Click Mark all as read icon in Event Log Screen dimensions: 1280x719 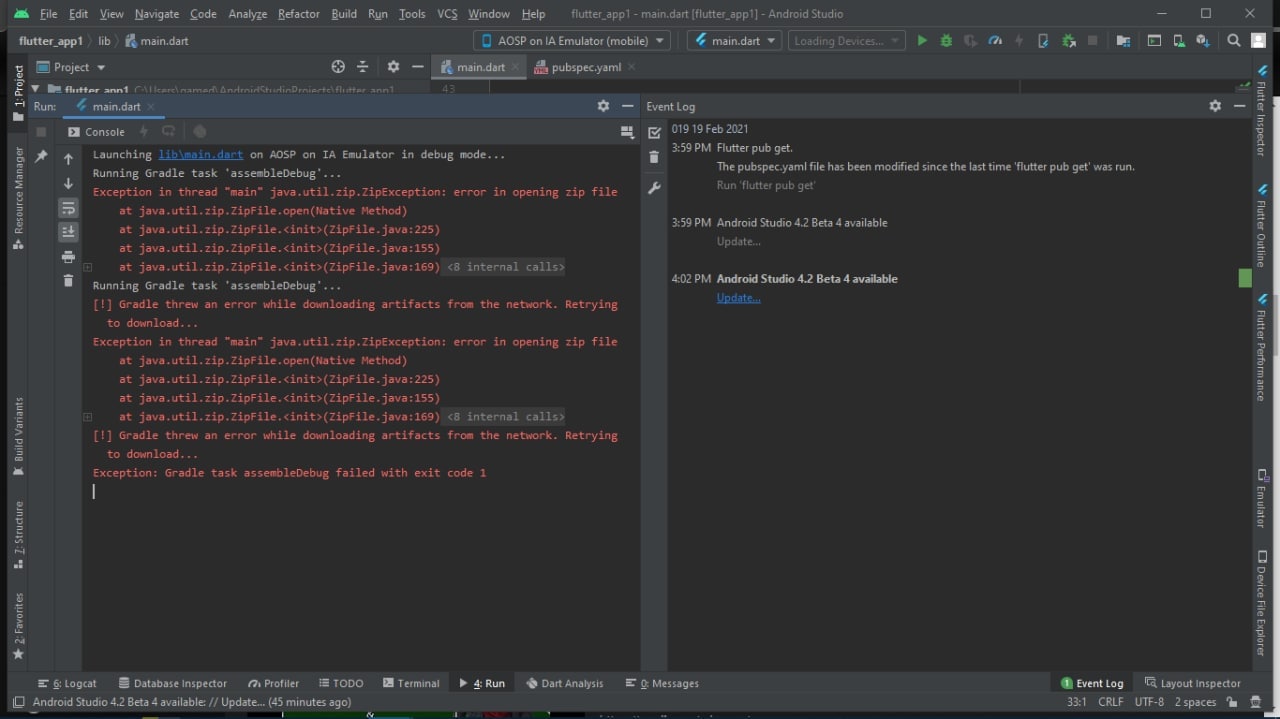tap(654, 132)
